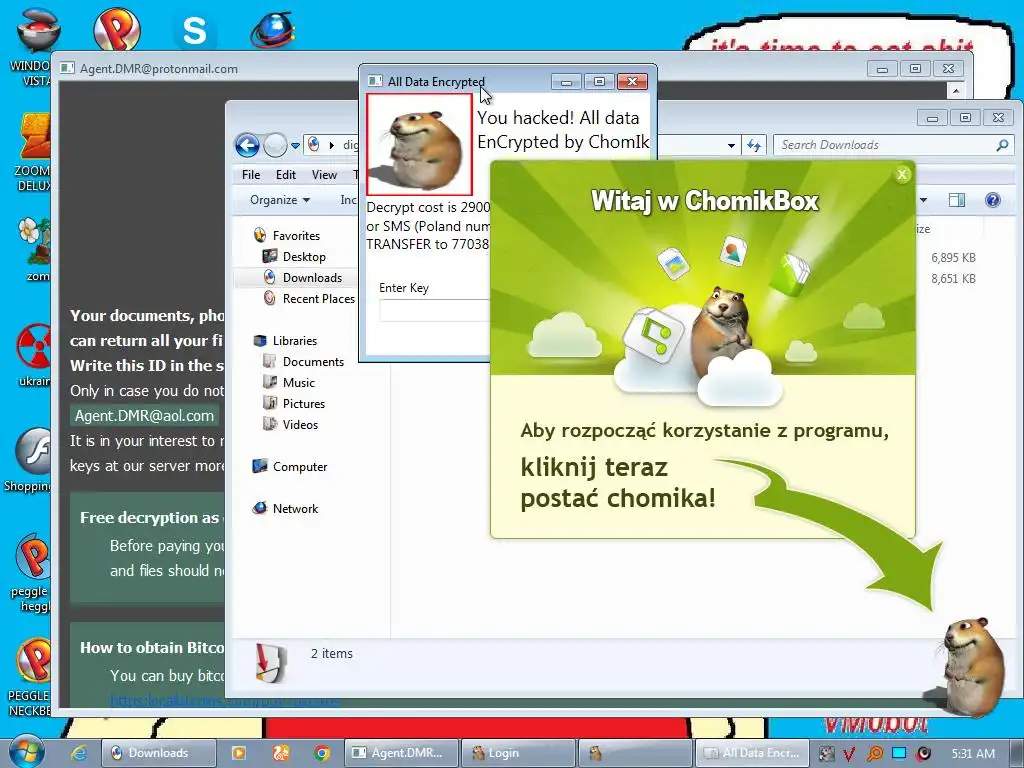Click the bitcoin link in the ransom note
This screenshot has height=768, width=1024.
click(224, 701)
